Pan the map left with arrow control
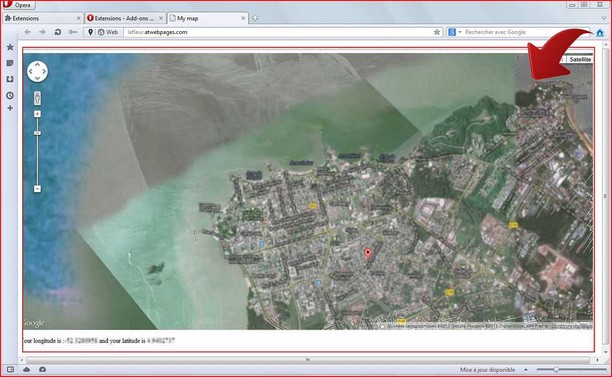Screen dimensions: 612x377 pos(30,71)
